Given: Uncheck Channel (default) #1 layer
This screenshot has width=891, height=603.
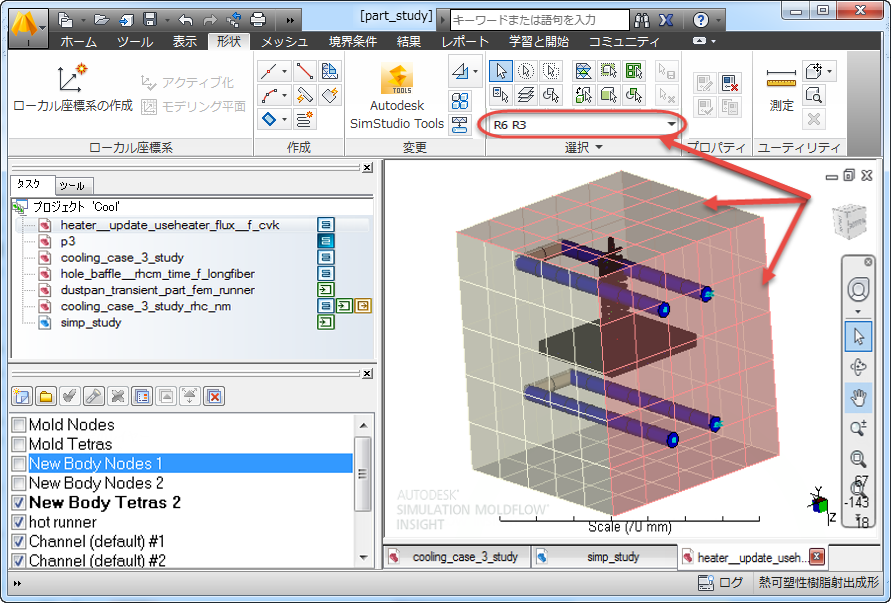Looking at the screenshot, I should 19,541.
